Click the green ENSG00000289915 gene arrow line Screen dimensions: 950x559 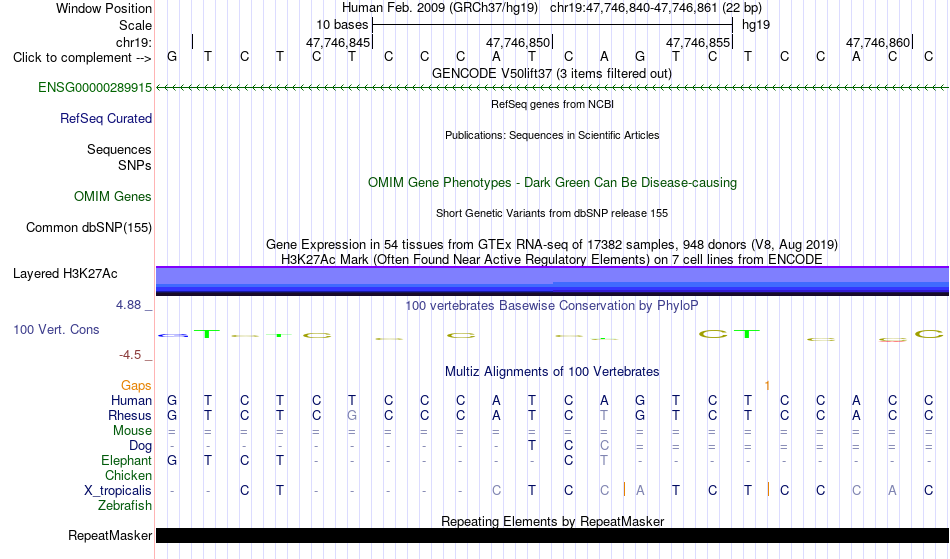coord(553,88)
